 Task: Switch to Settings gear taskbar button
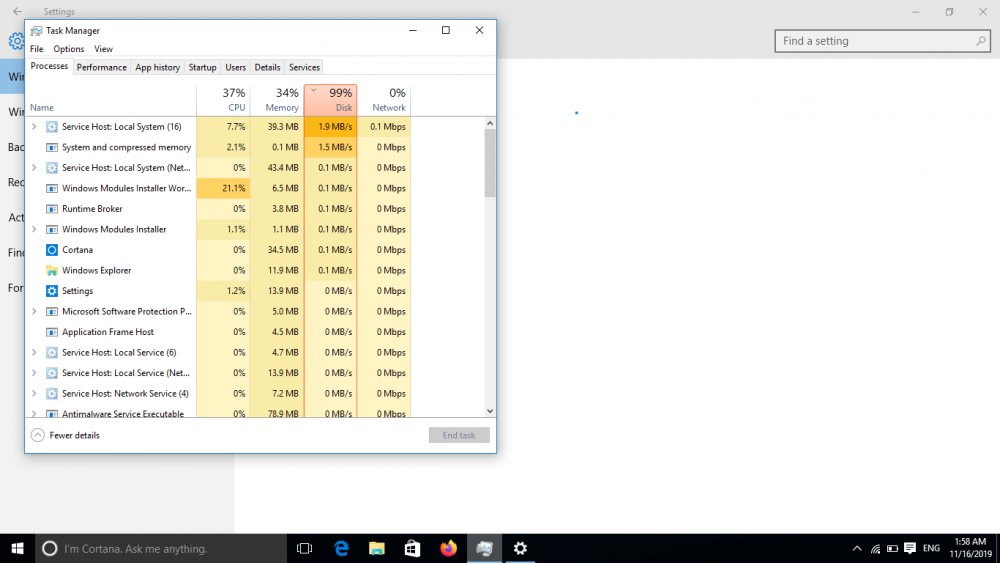[x=520, y=548]
